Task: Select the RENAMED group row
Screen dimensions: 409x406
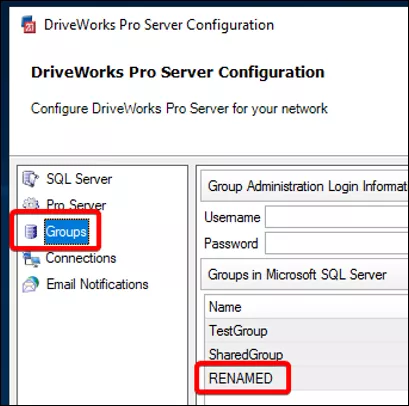Action: coord(307,378)
